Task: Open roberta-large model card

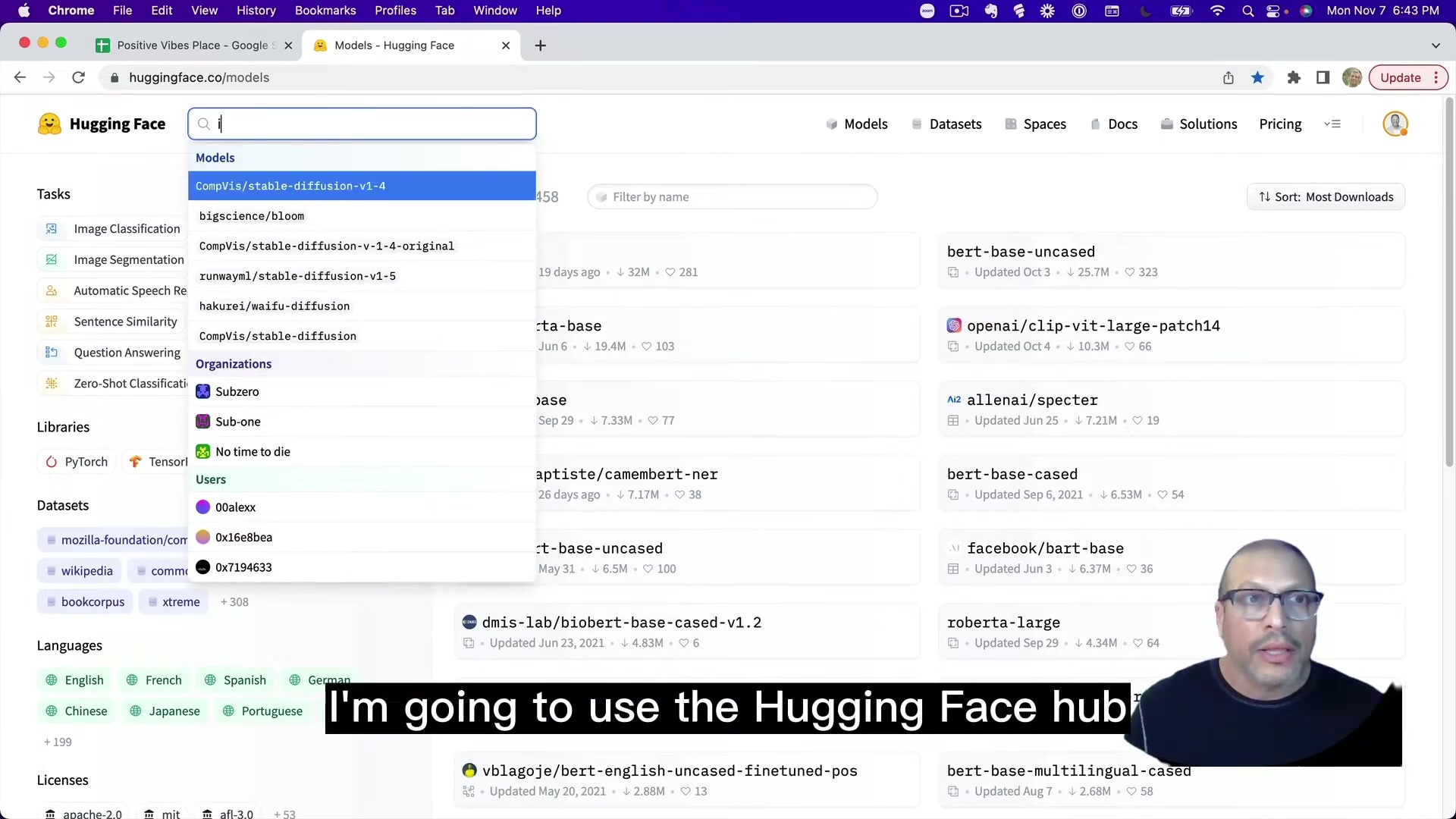Action: point(1172,632)
